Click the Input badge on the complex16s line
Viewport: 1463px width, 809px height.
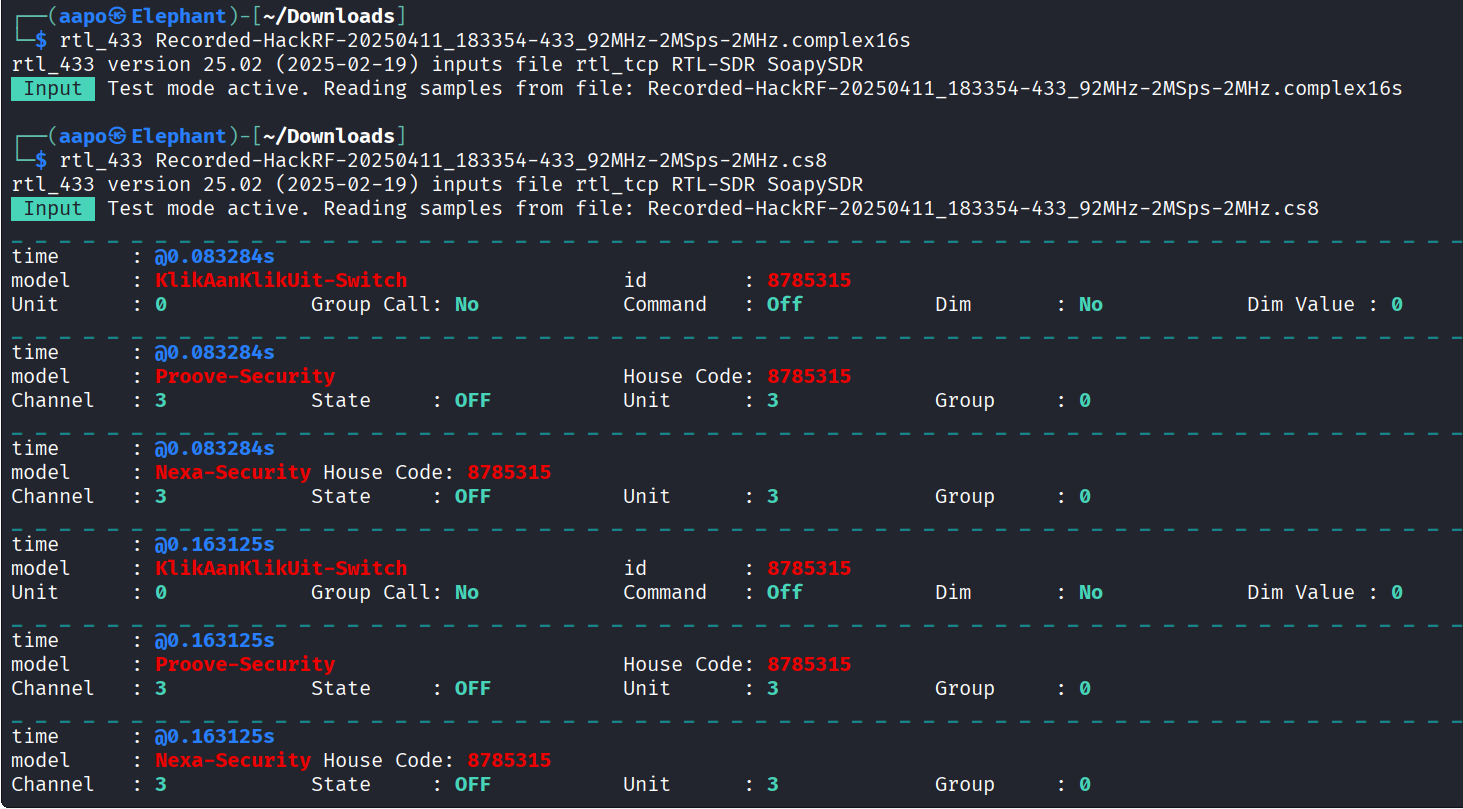(x=53, y=89)
